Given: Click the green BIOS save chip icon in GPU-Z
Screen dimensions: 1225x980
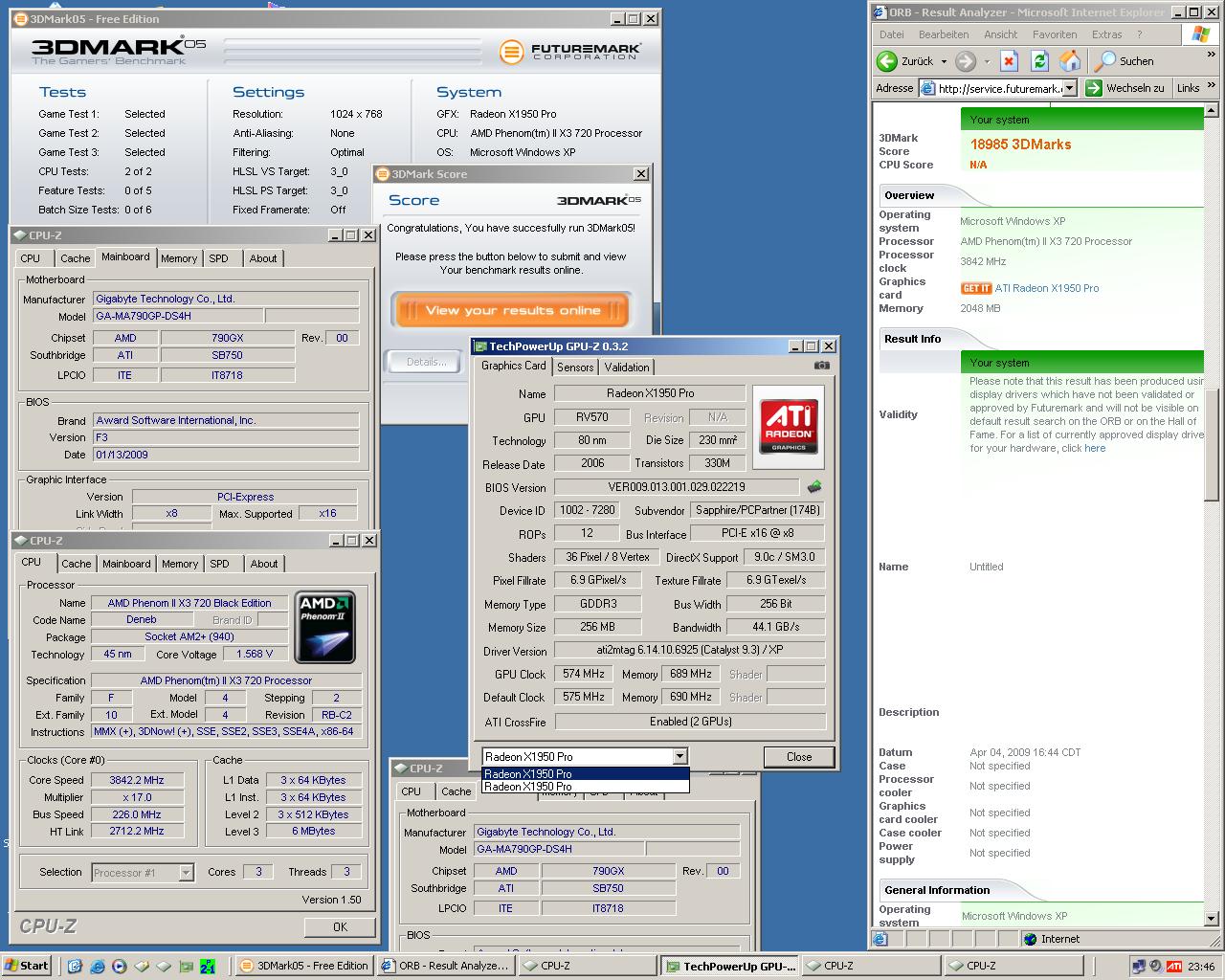Looking at the screenshot, I should pyautogui.click(x=814, y=487).
